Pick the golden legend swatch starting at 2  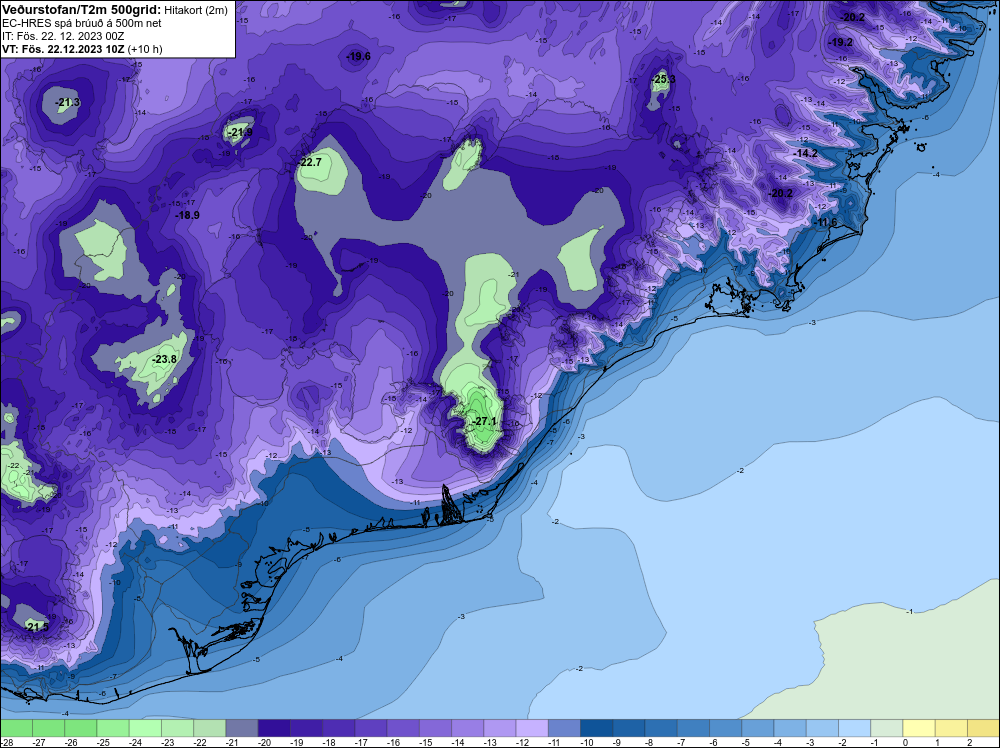tap(984, 728)
